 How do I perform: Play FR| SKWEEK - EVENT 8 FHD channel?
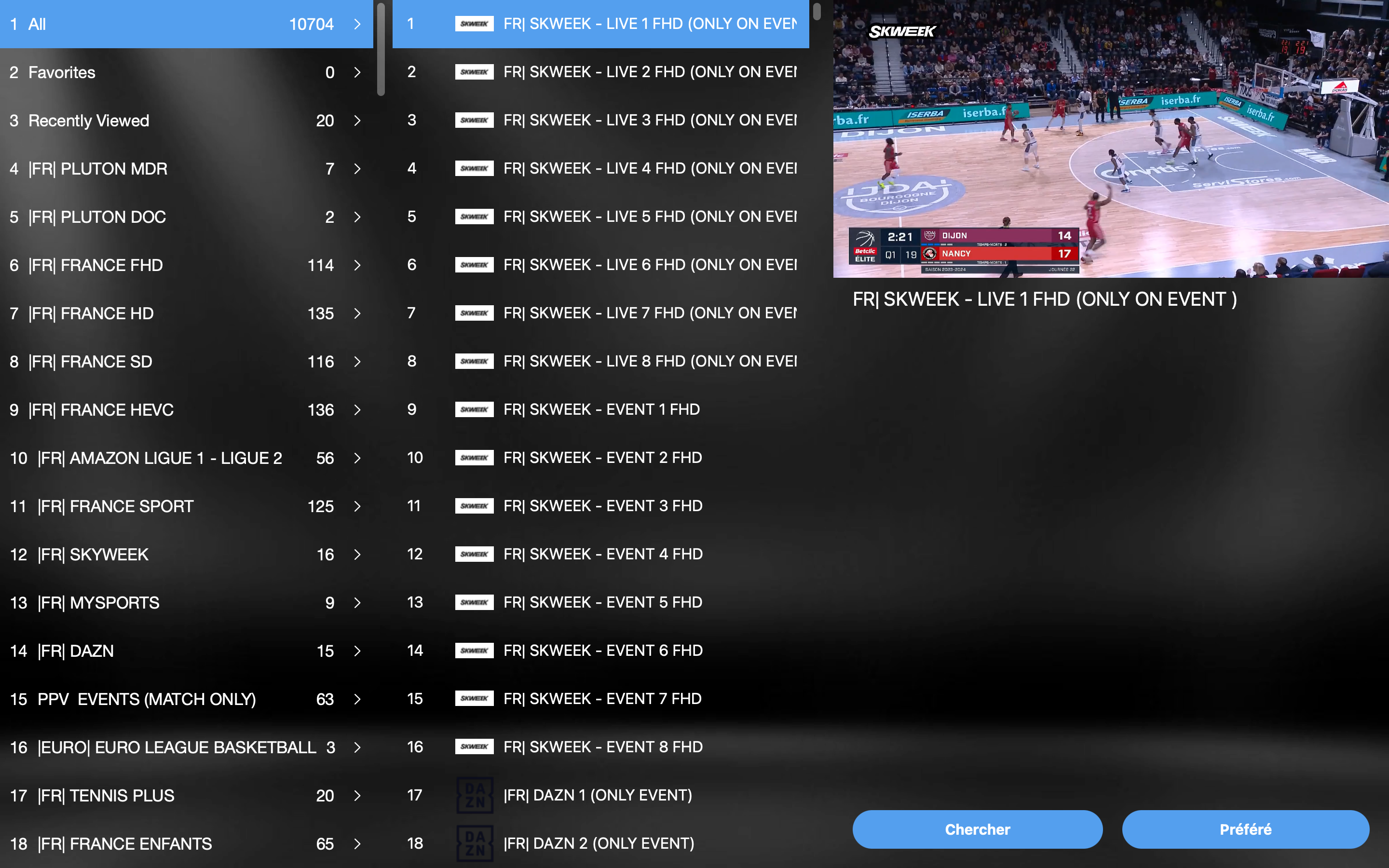click(601, 747)
